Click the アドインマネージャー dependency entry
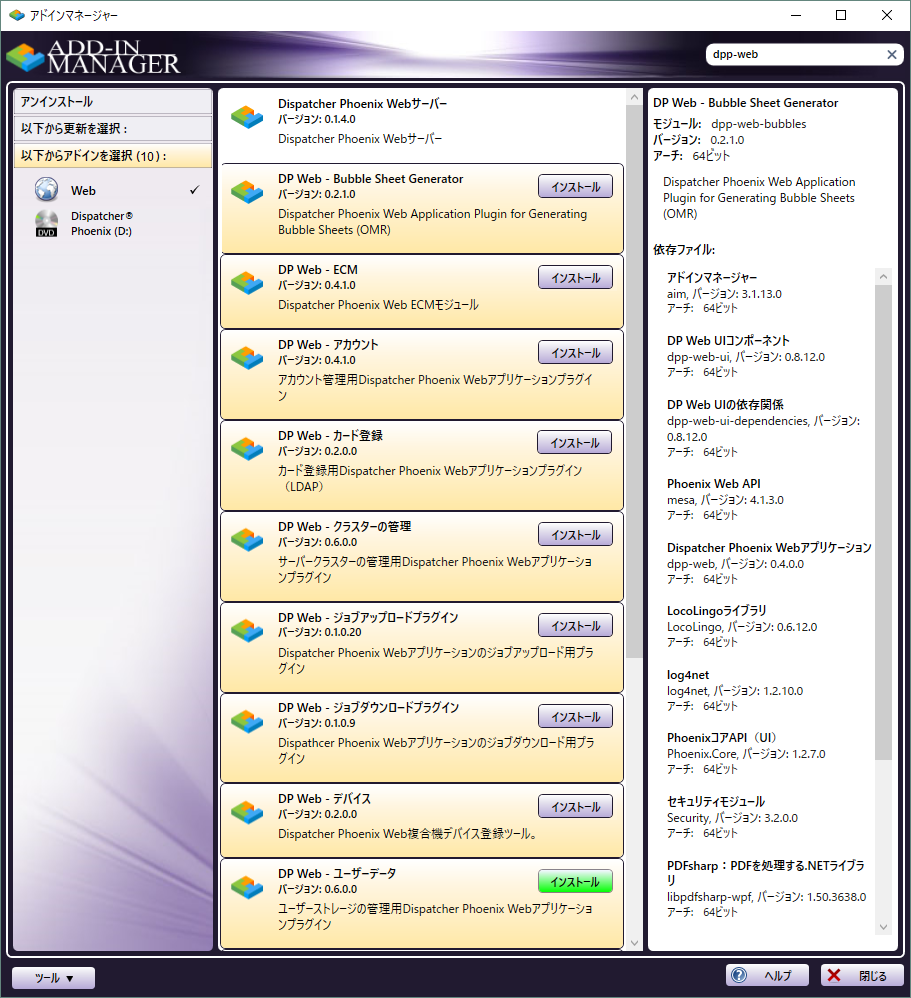 [x=724, y=293]
